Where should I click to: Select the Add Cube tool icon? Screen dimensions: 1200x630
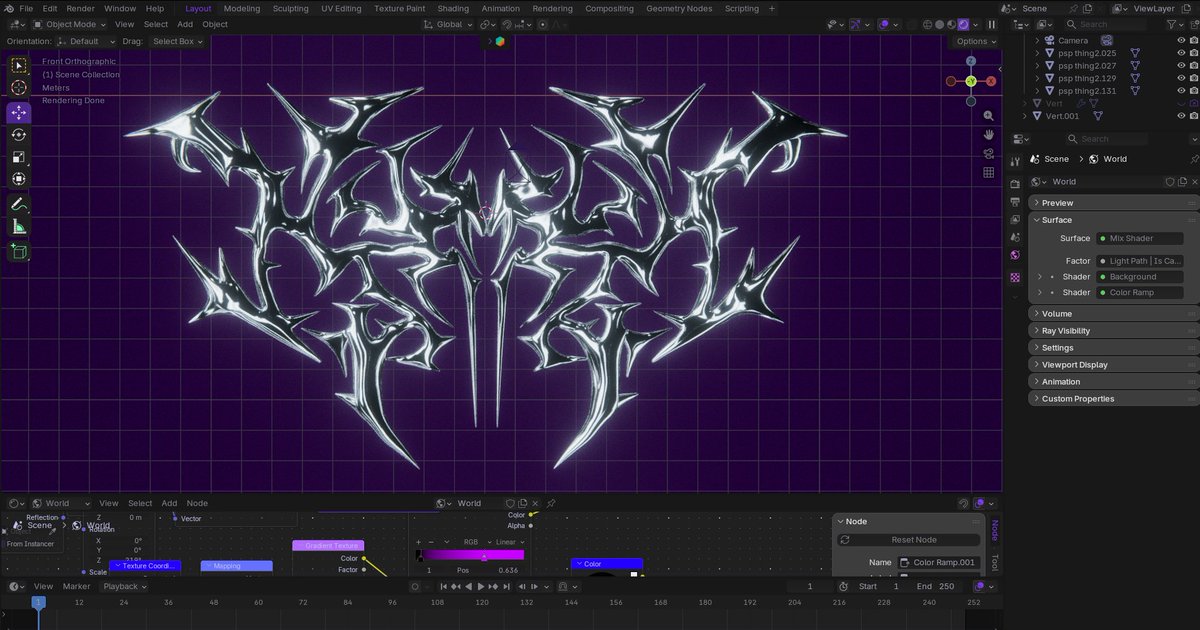pos(19,251)
